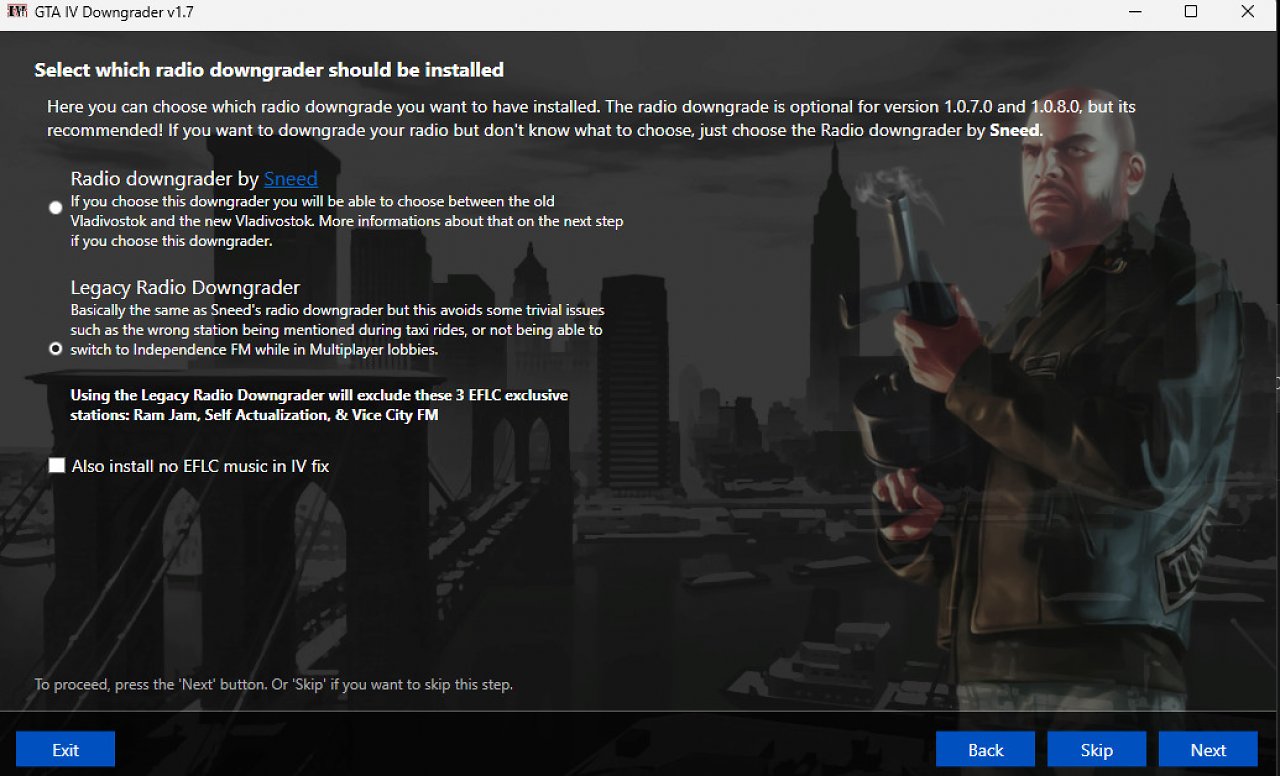Select the Legacy Radio Downgrader radio button
This screenshot has width=1280, height=776.
click(56, 349)
